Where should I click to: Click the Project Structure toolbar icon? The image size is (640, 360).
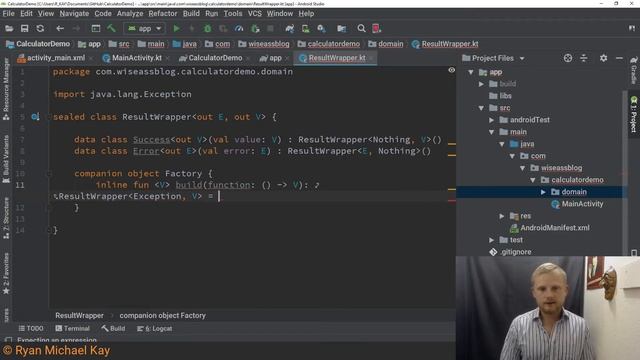[x=341, y=29]
